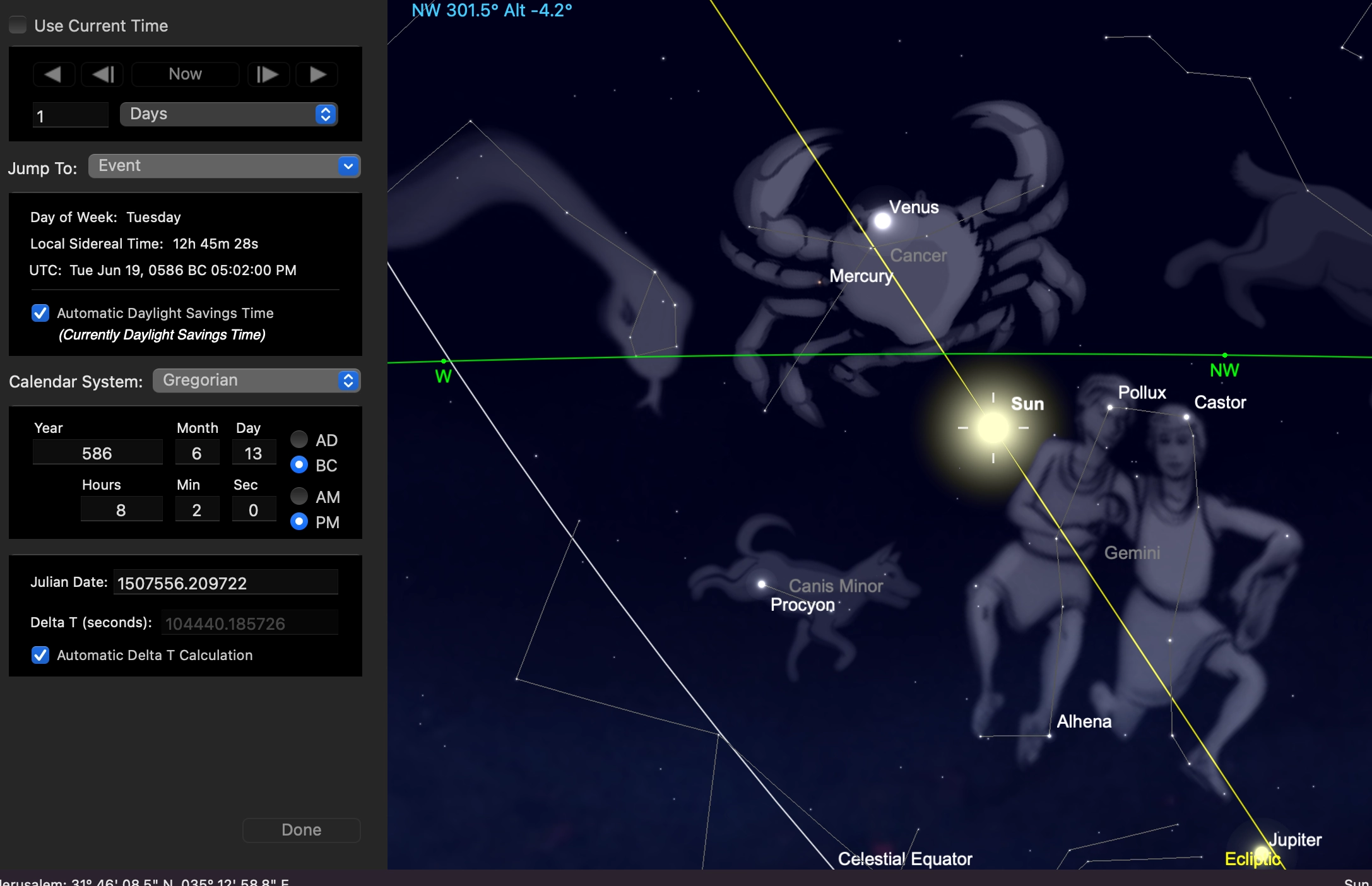Toggle Automatic Delta T Calculation checkbox
The width and height of the screenshot is (1372, 886).
(x=40, y=655)
